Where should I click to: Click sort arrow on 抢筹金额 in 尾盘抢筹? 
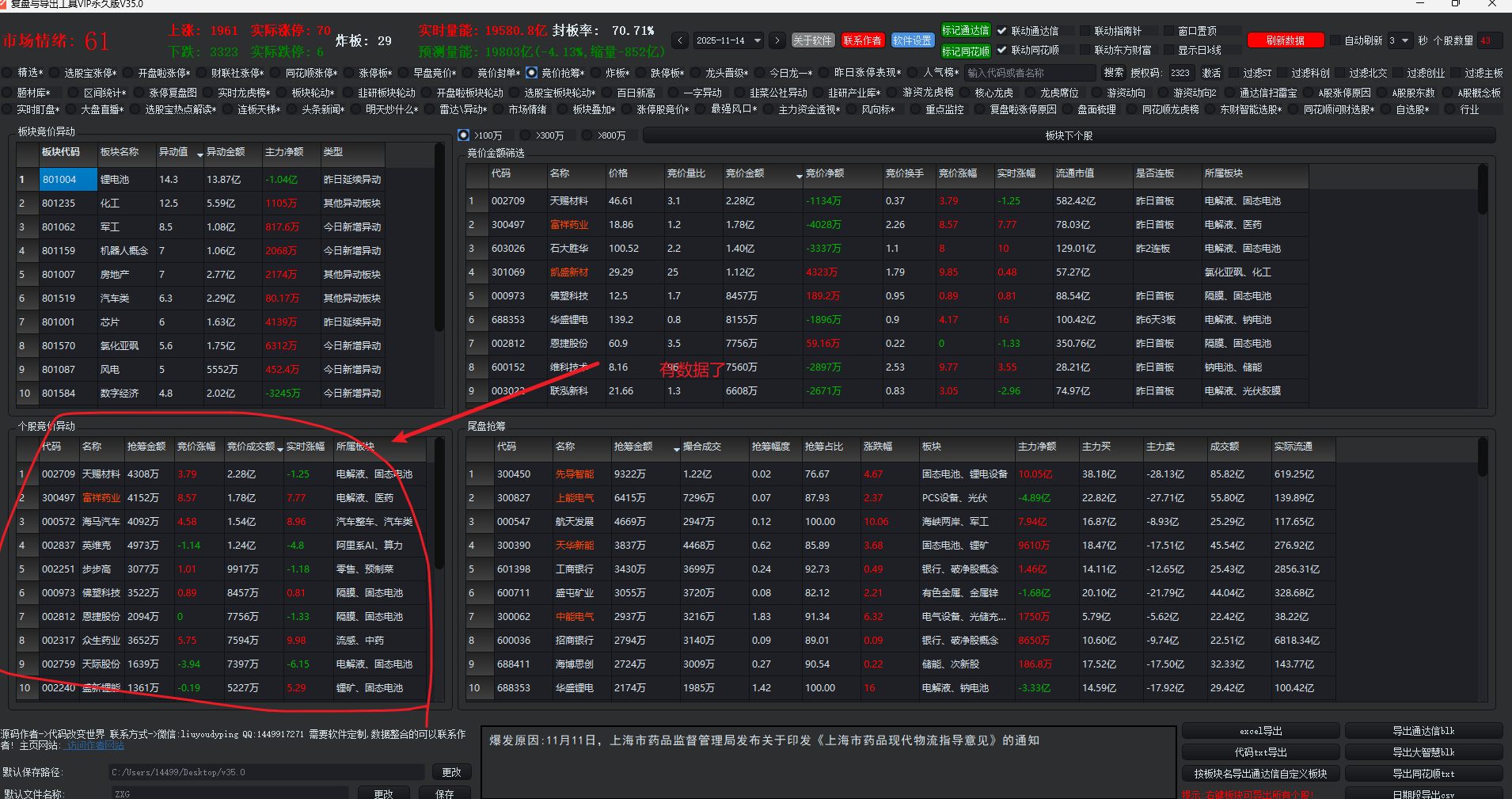tap(676, 449)
